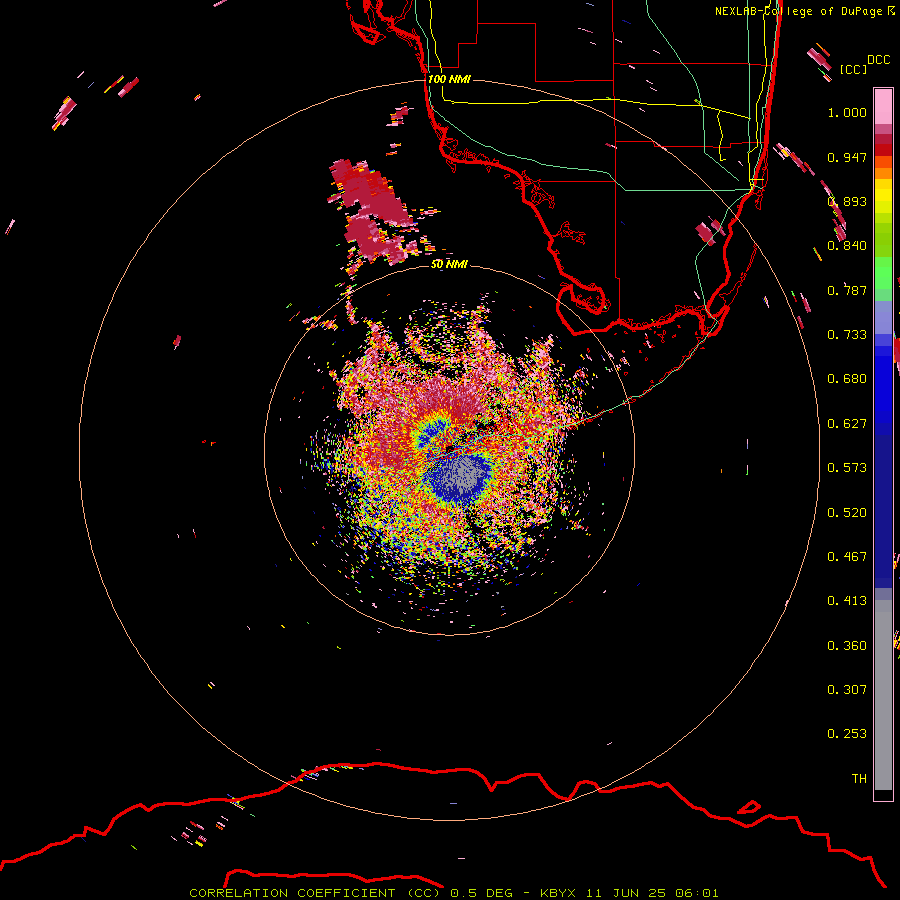Select the 0.467 color scale value
This screenshot has height=900, width=900.
point(847,557)
